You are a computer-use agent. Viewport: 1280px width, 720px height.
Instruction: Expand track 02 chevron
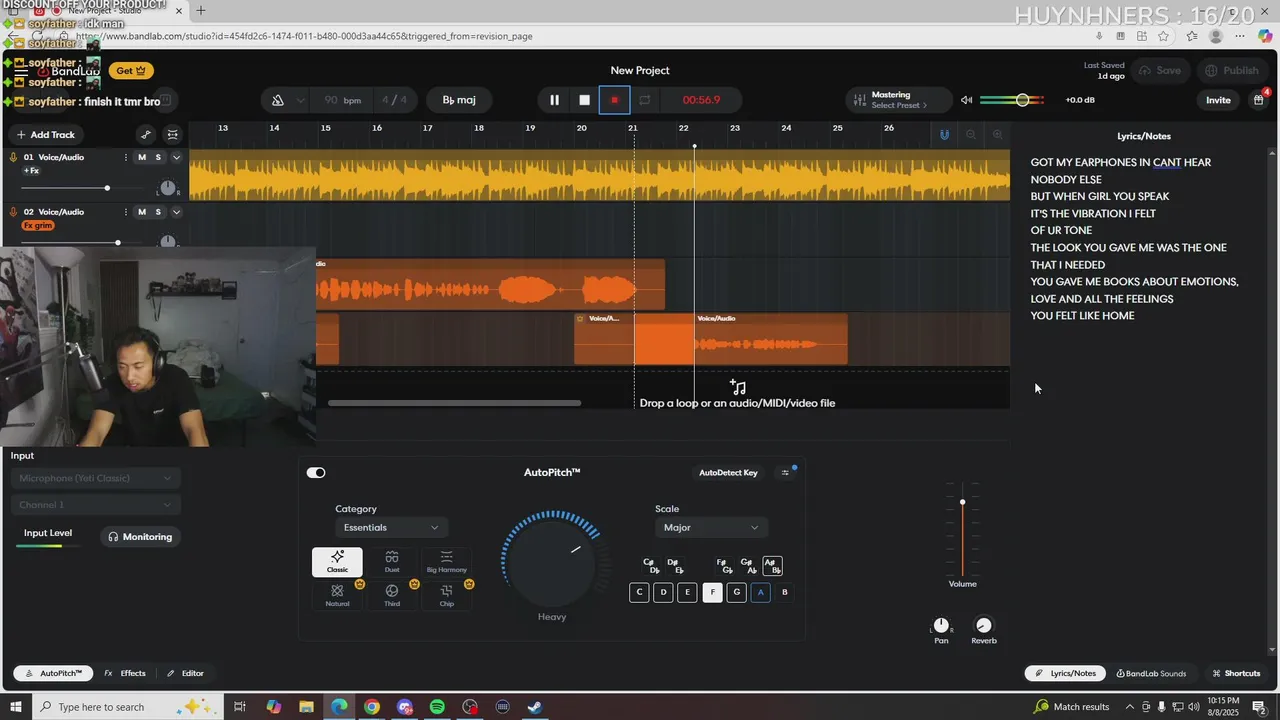click(x=176, y=212)
